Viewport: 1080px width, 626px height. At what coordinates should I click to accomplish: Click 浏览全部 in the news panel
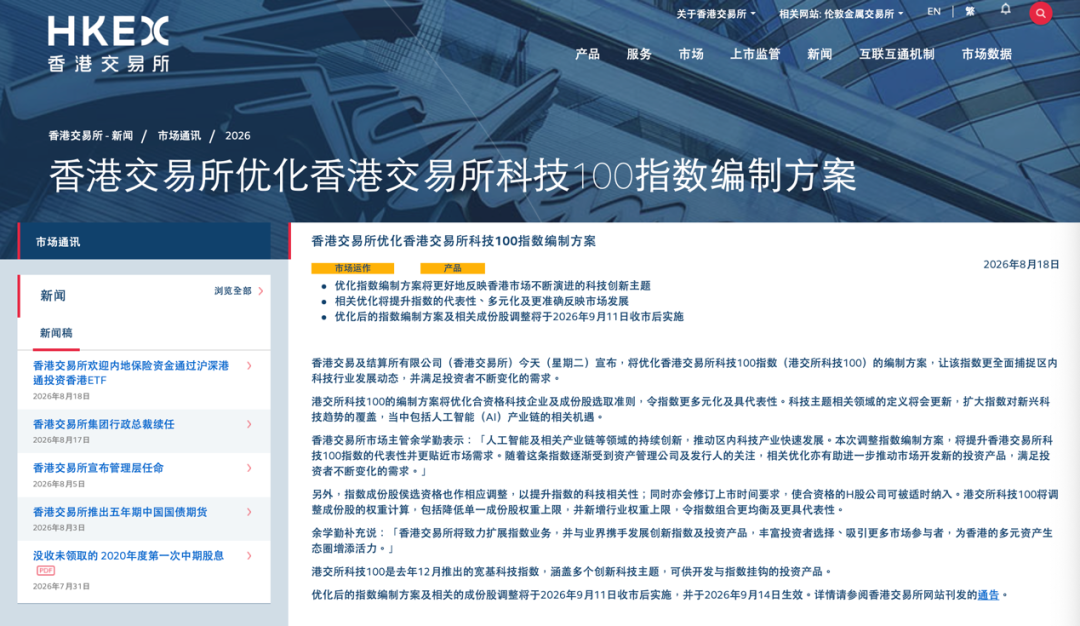[x=238, y=291]
